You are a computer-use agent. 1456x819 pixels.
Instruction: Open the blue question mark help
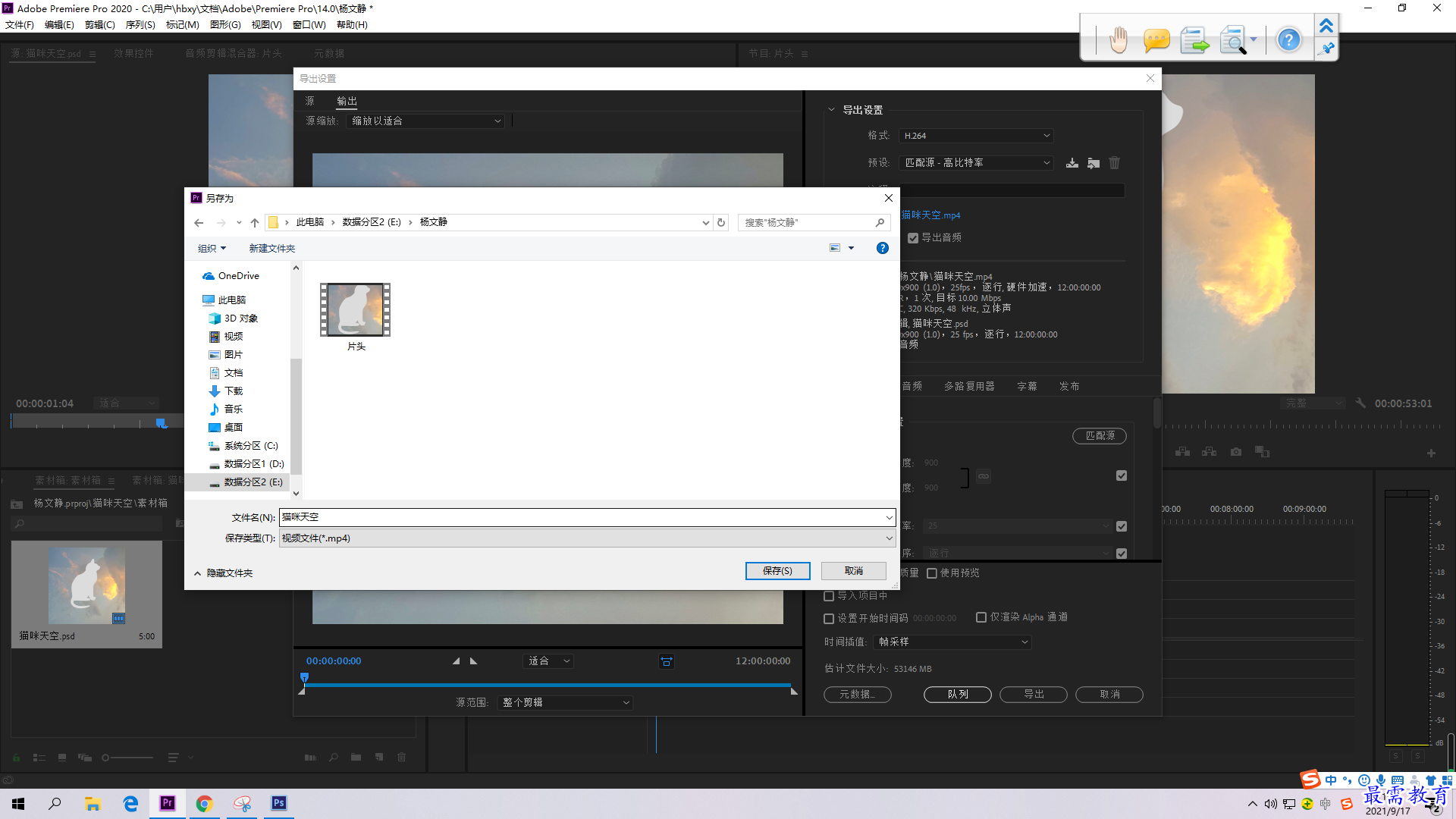1288,39
